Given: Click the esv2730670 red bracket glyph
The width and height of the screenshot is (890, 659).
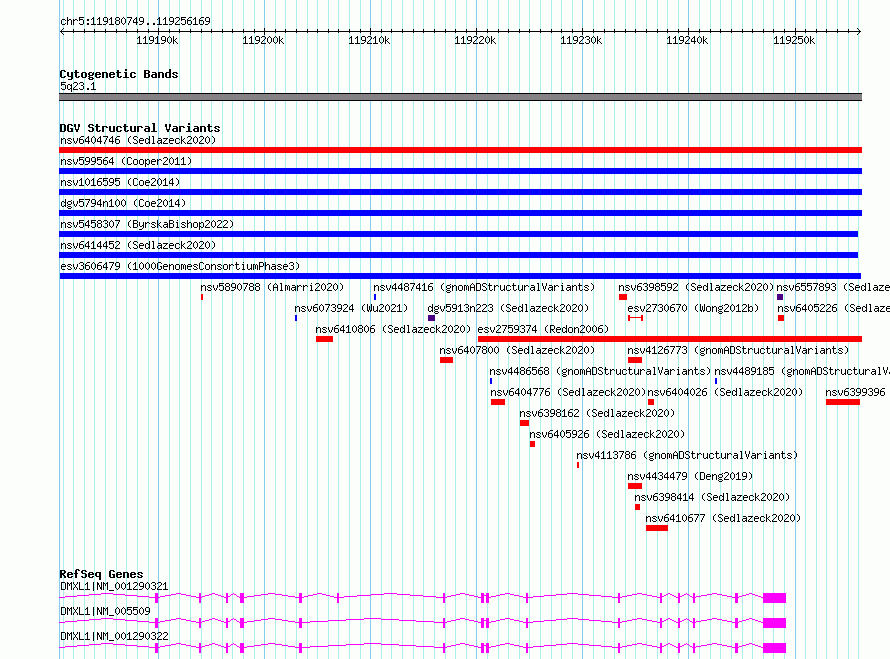Looking at the screenshot, I should click(635, 318).
